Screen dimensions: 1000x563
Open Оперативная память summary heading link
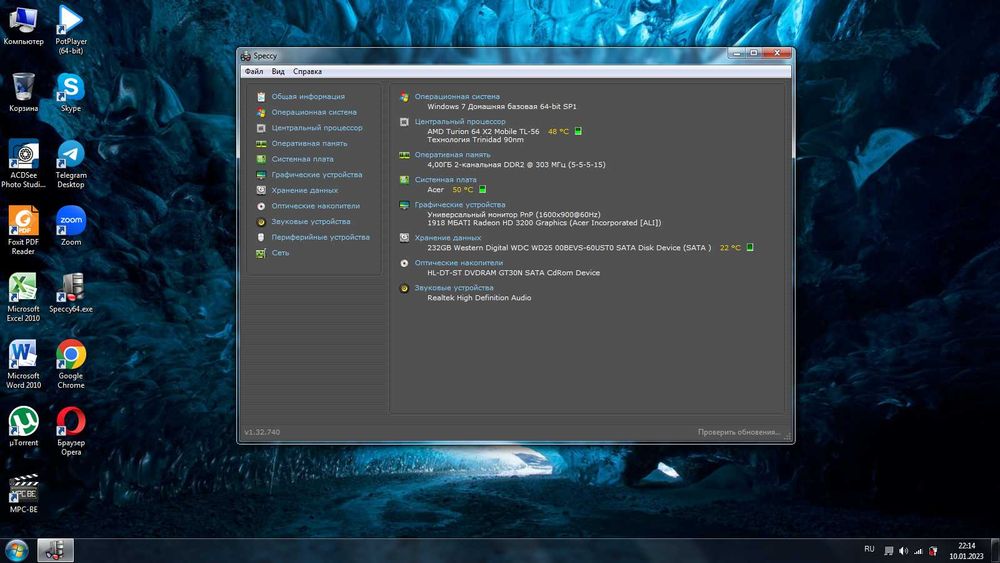(452, 154)
